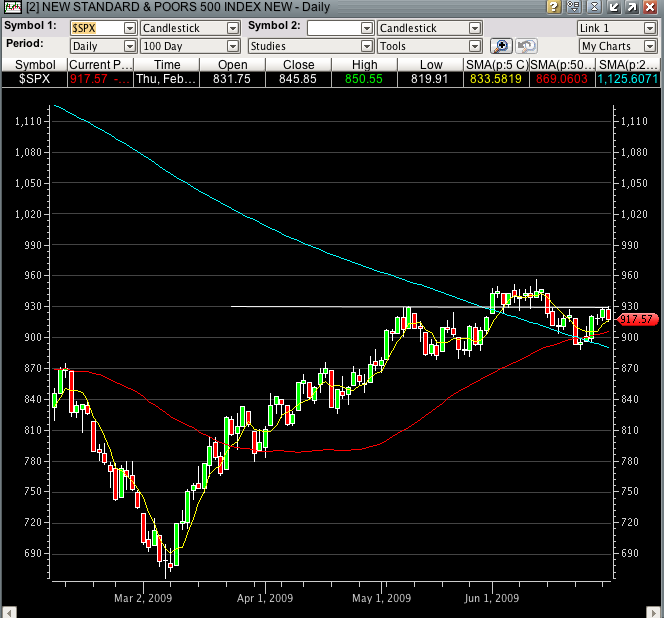Screen dimensions: 664x618
Task: Click the Close column header
Action: 298,65
